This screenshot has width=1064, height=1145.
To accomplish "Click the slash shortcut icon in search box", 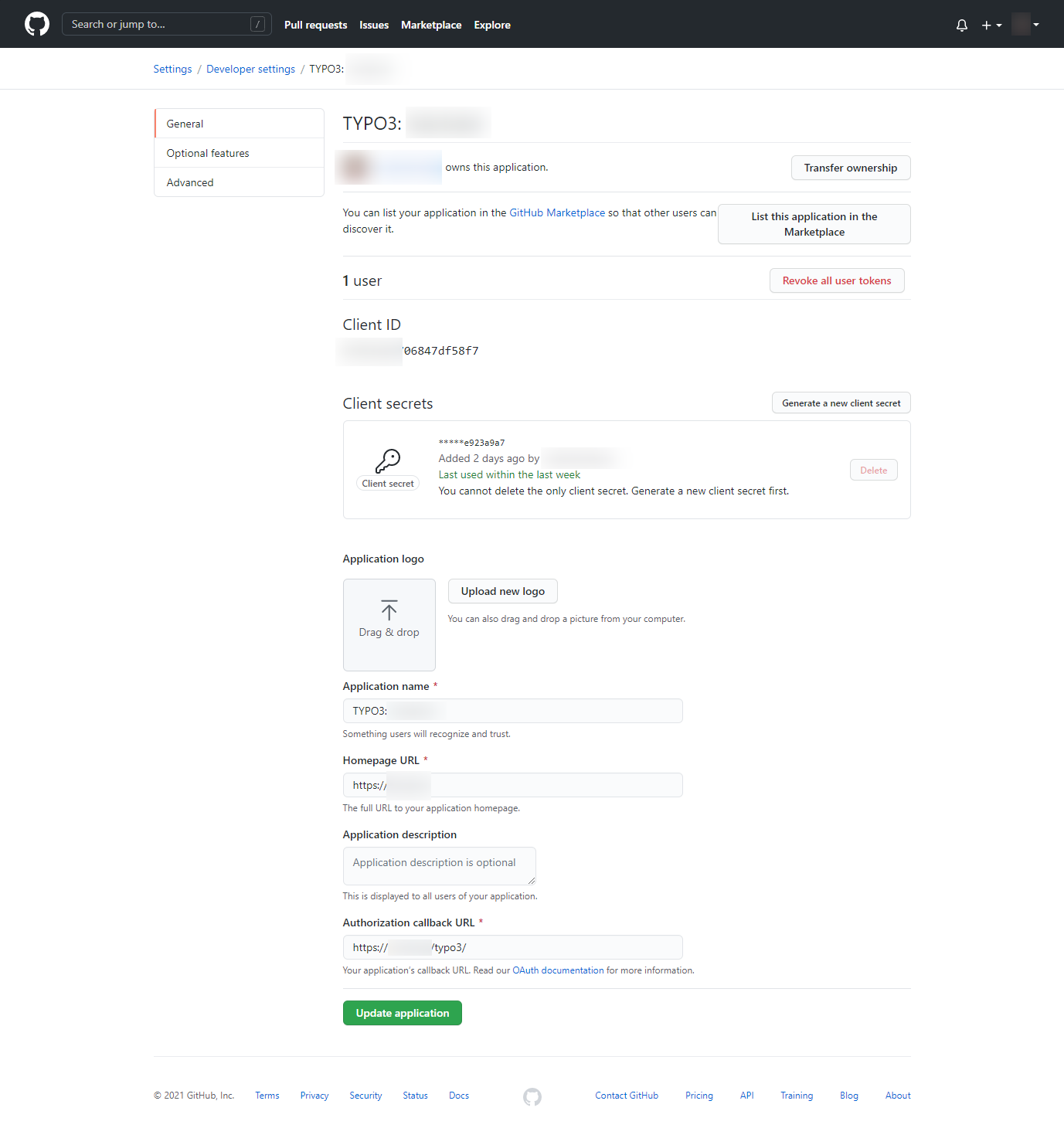I will [258, 25].
